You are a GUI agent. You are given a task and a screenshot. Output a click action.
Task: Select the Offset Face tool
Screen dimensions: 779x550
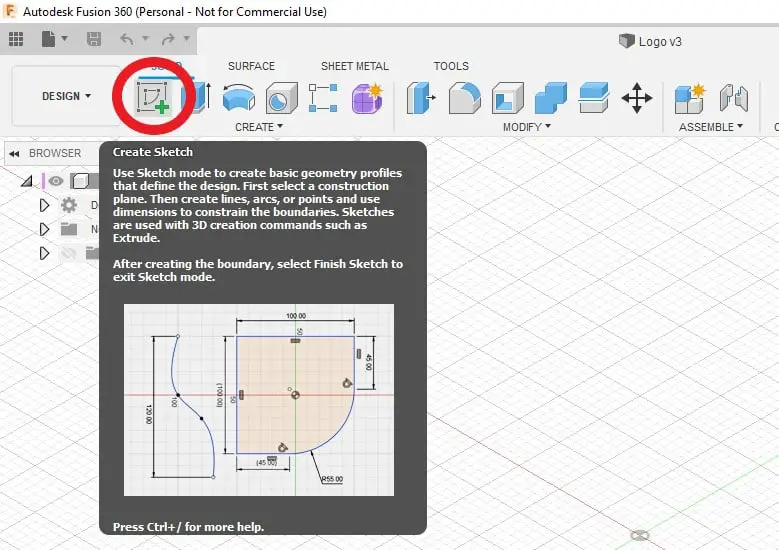coord(594,98)
